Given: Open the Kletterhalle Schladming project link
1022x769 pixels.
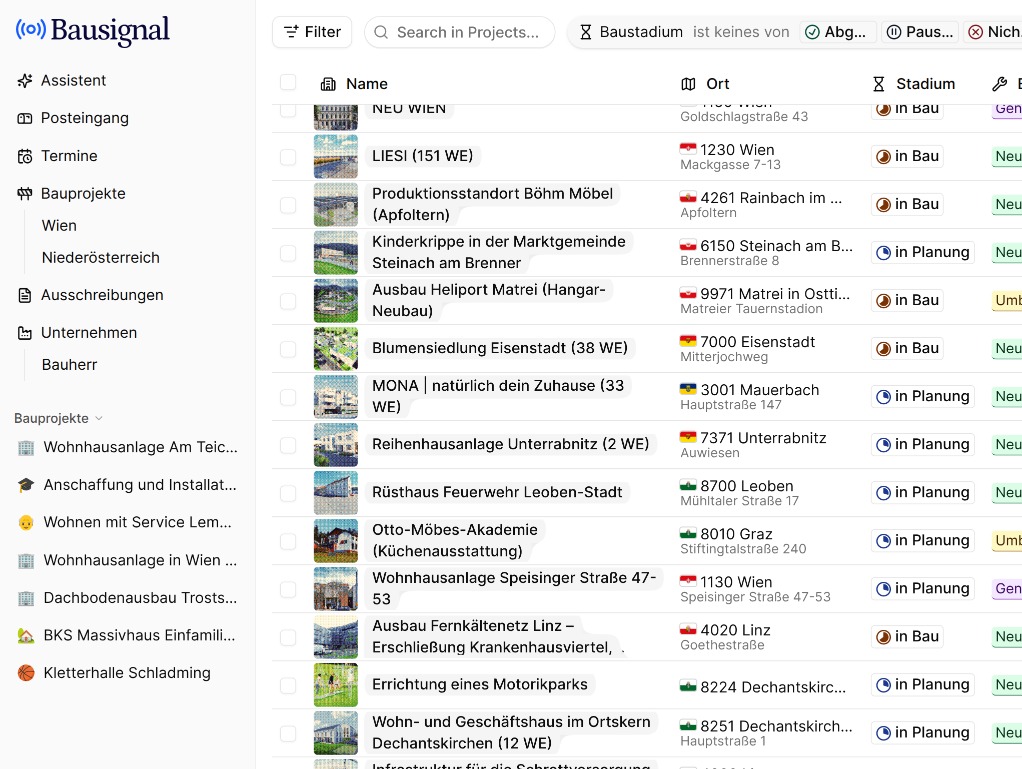Looking at the screenshot, I should tap(127, 673).
